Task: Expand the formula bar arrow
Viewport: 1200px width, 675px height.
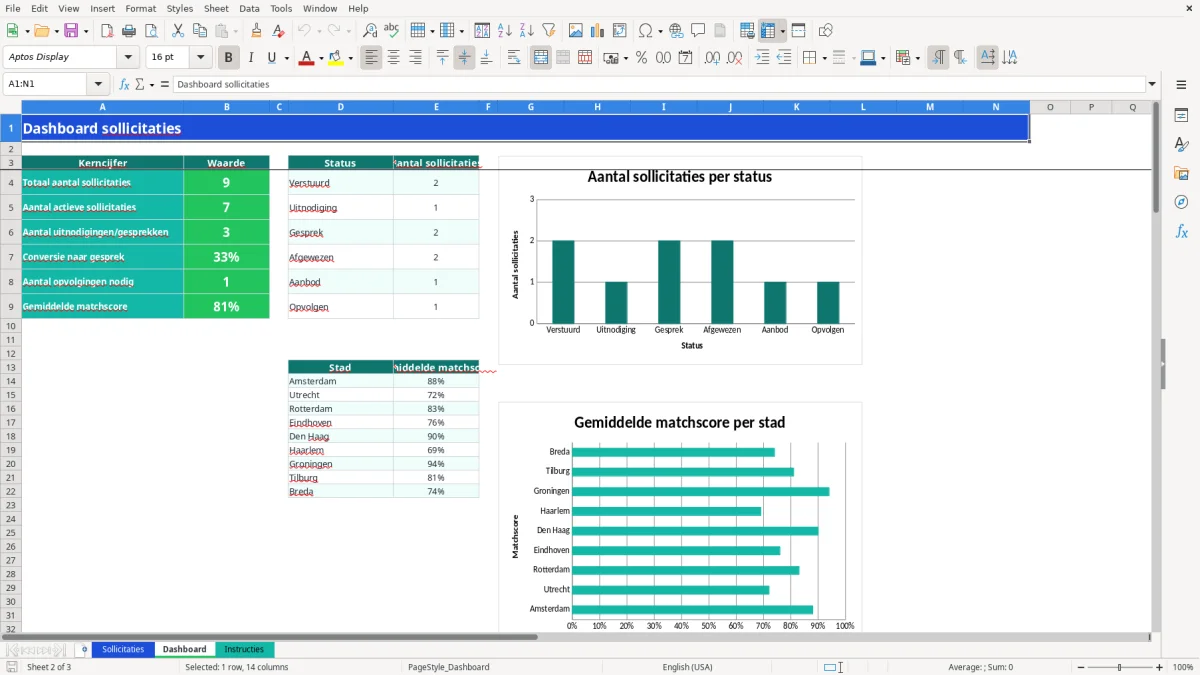Action: pos(1152,84)
